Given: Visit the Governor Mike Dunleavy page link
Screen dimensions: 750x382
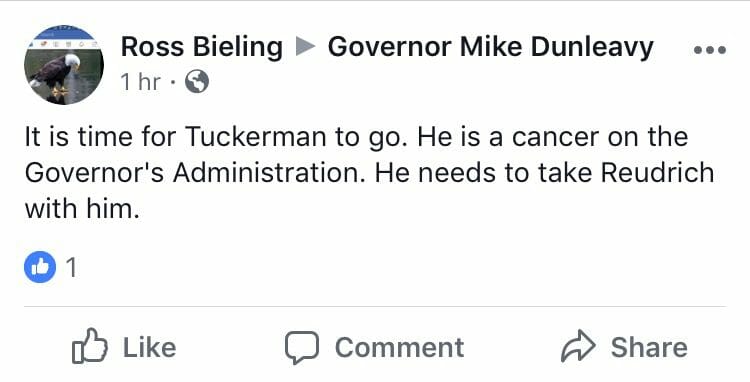Looking at the screenshot, I should pyautogui.click(x=490, y=47).
